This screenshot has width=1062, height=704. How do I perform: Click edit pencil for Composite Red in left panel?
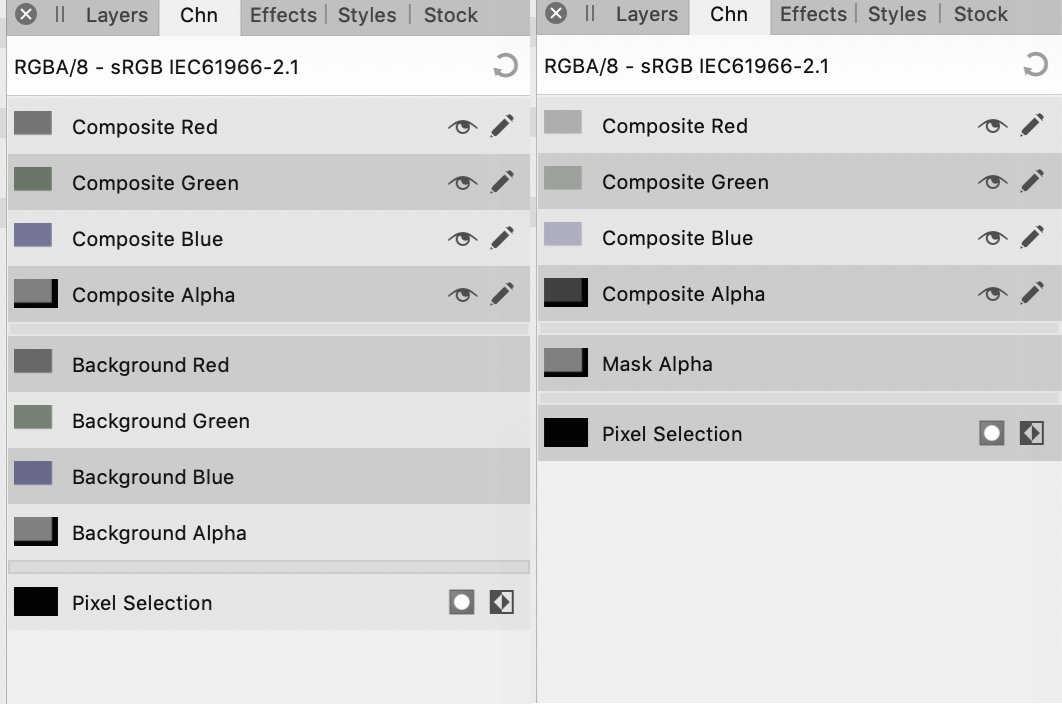tap(502, 126)
